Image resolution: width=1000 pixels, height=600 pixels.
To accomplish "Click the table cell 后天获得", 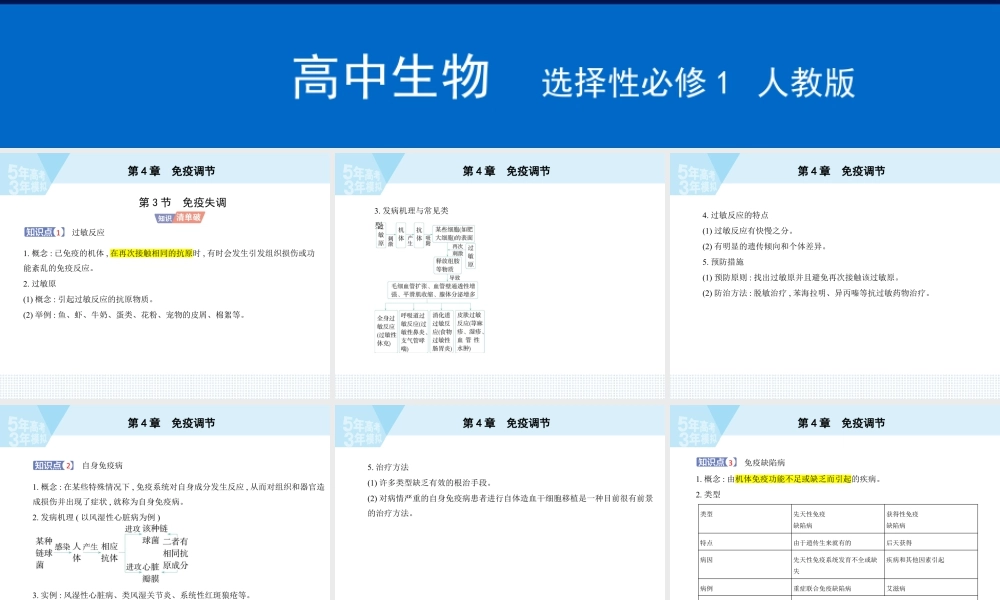I will 930,543.
